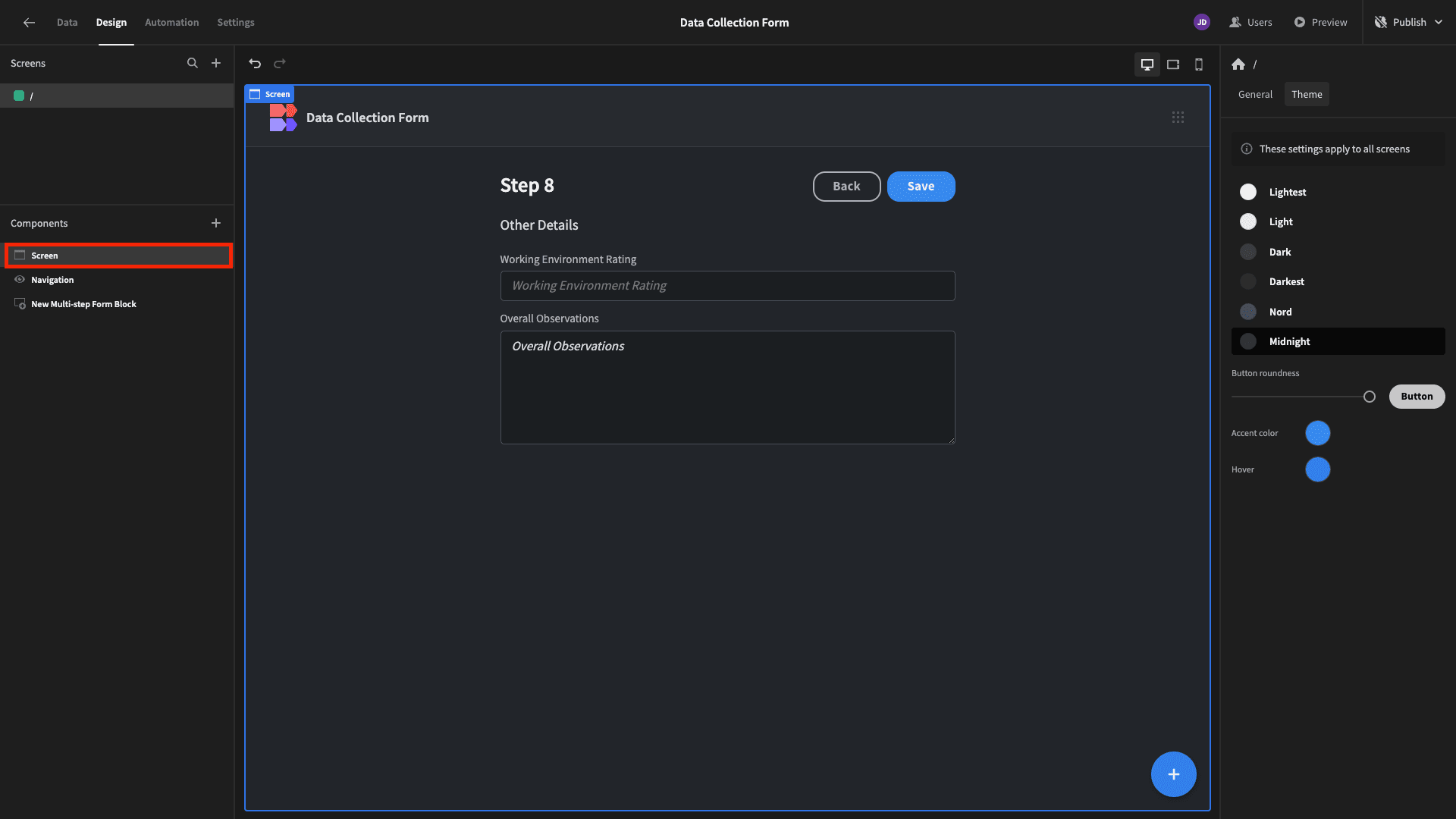Toggle Navigation component visibility eye
1456x819 pixels.
click(x=20, y=280)
